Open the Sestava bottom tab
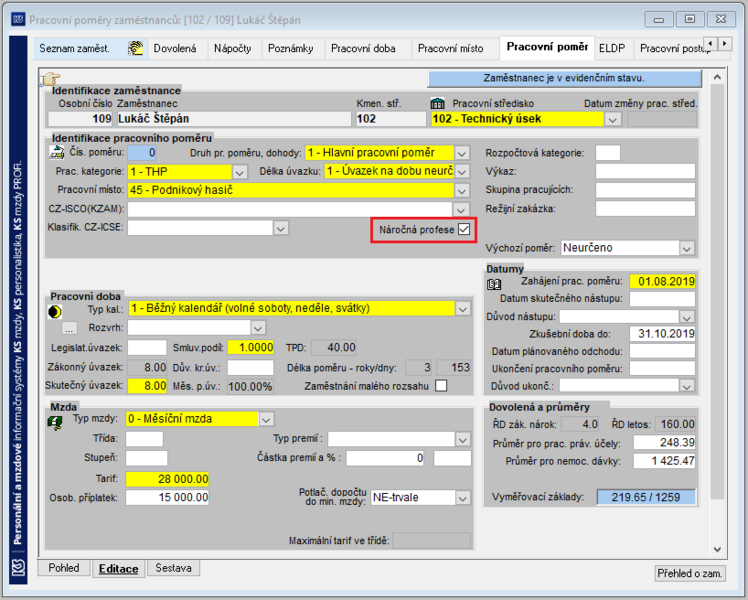 tap(173, 568)
